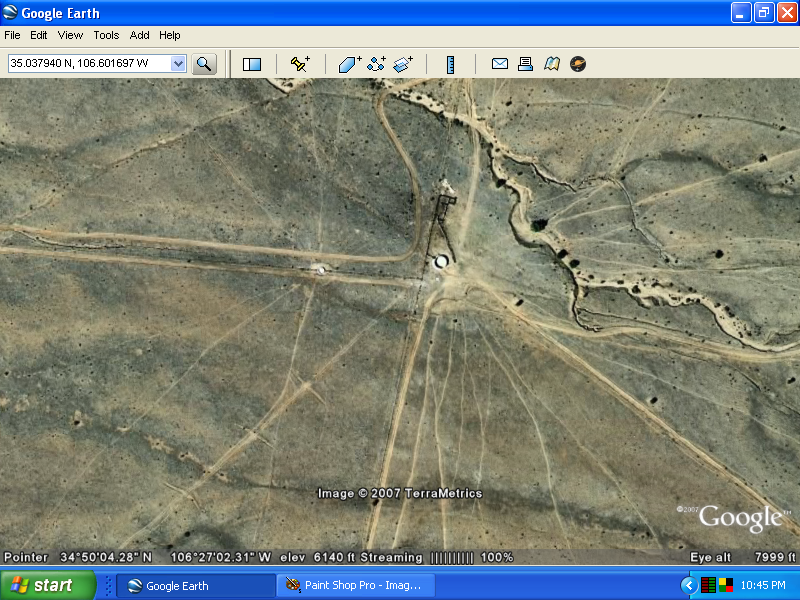Open the search history dropdown arrow

178,64
